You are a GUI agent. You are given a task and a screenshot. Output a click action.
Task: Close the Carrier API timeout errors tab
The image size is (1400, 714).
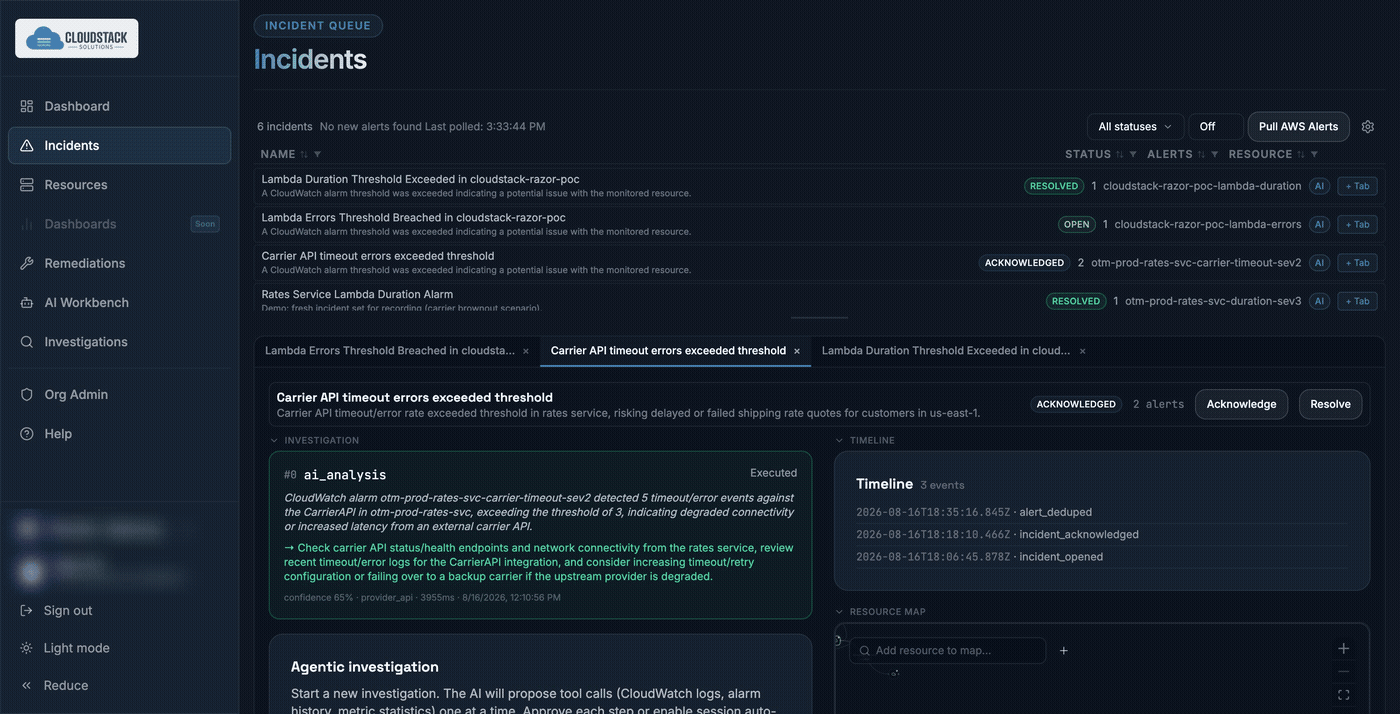(797, 351)
